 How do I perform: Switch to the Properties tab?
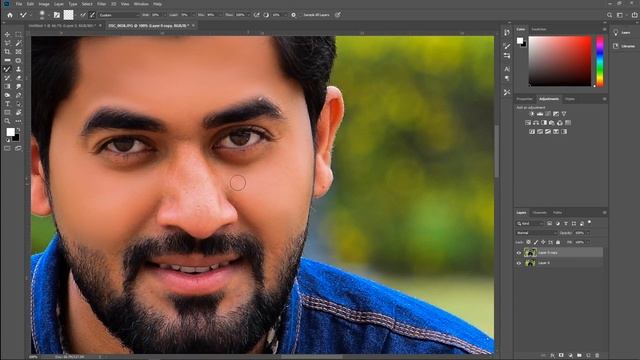[524, 99]
